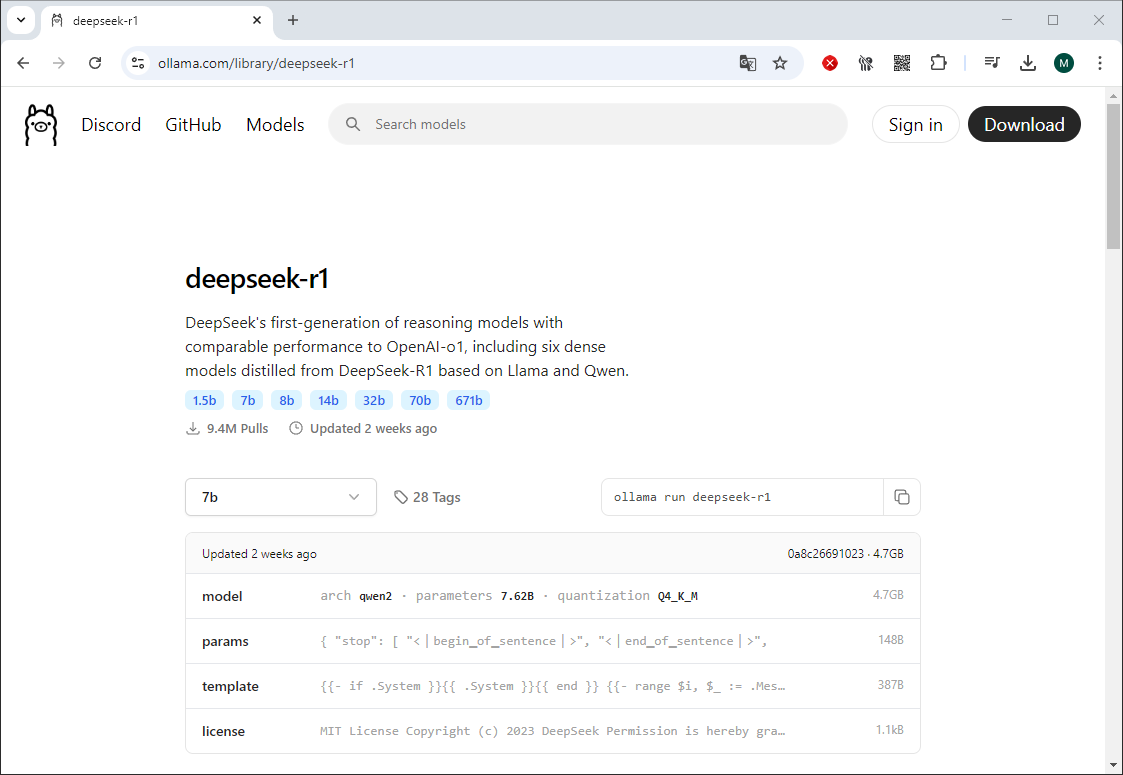Open the GitHub link
Image resolution: width=1123 pixels, height=775 pixels.
[x=193, y=125]
